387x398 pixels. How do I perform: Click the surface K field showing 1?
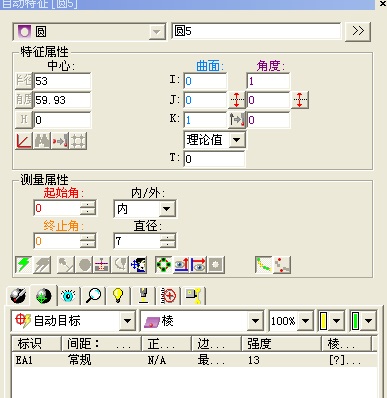205,120
